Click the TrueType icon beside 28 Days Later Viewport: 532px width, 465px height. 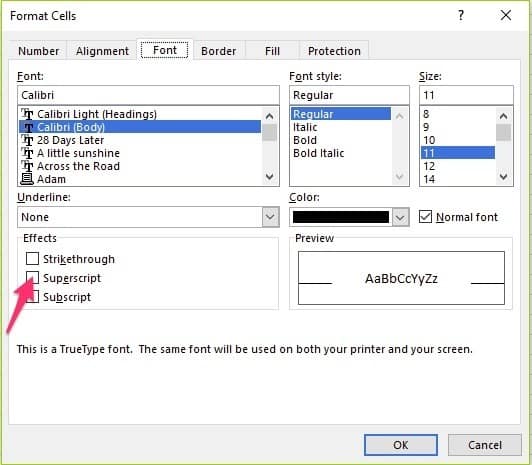pyautogui.click(x=27, y=140)
